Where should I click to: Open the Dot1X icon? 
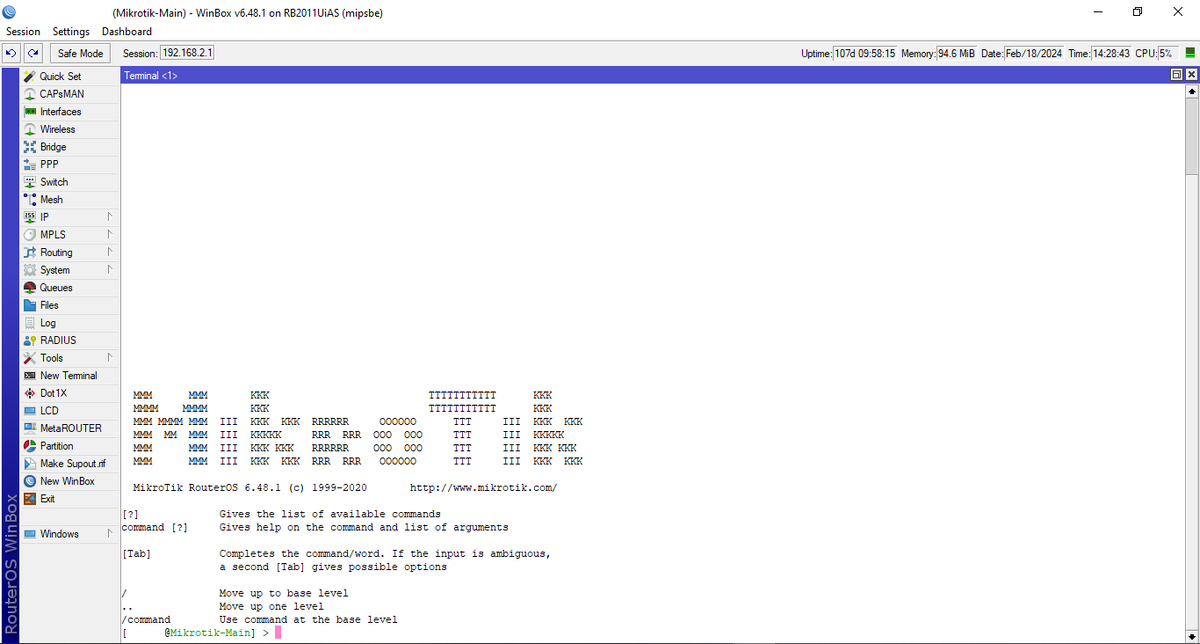point(30,393)
